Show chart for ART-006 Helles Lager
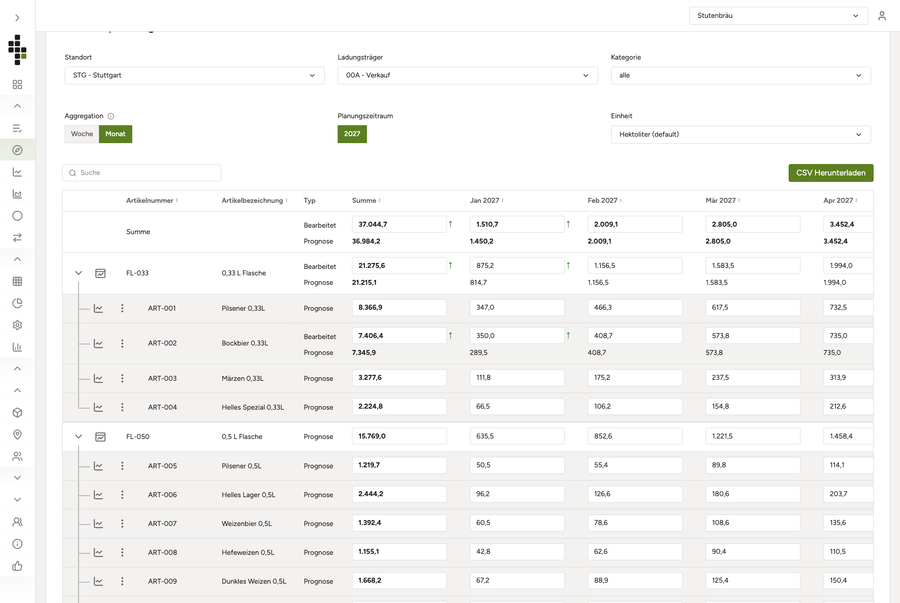The height and width of the screenshot is (603, 900). [98, 495]
